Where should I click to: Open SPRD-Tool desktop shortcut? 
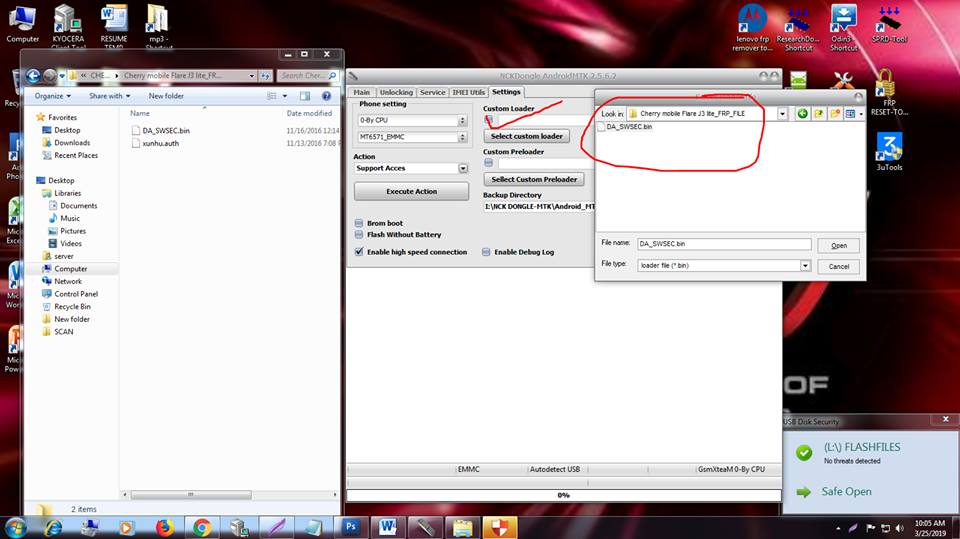889,24
